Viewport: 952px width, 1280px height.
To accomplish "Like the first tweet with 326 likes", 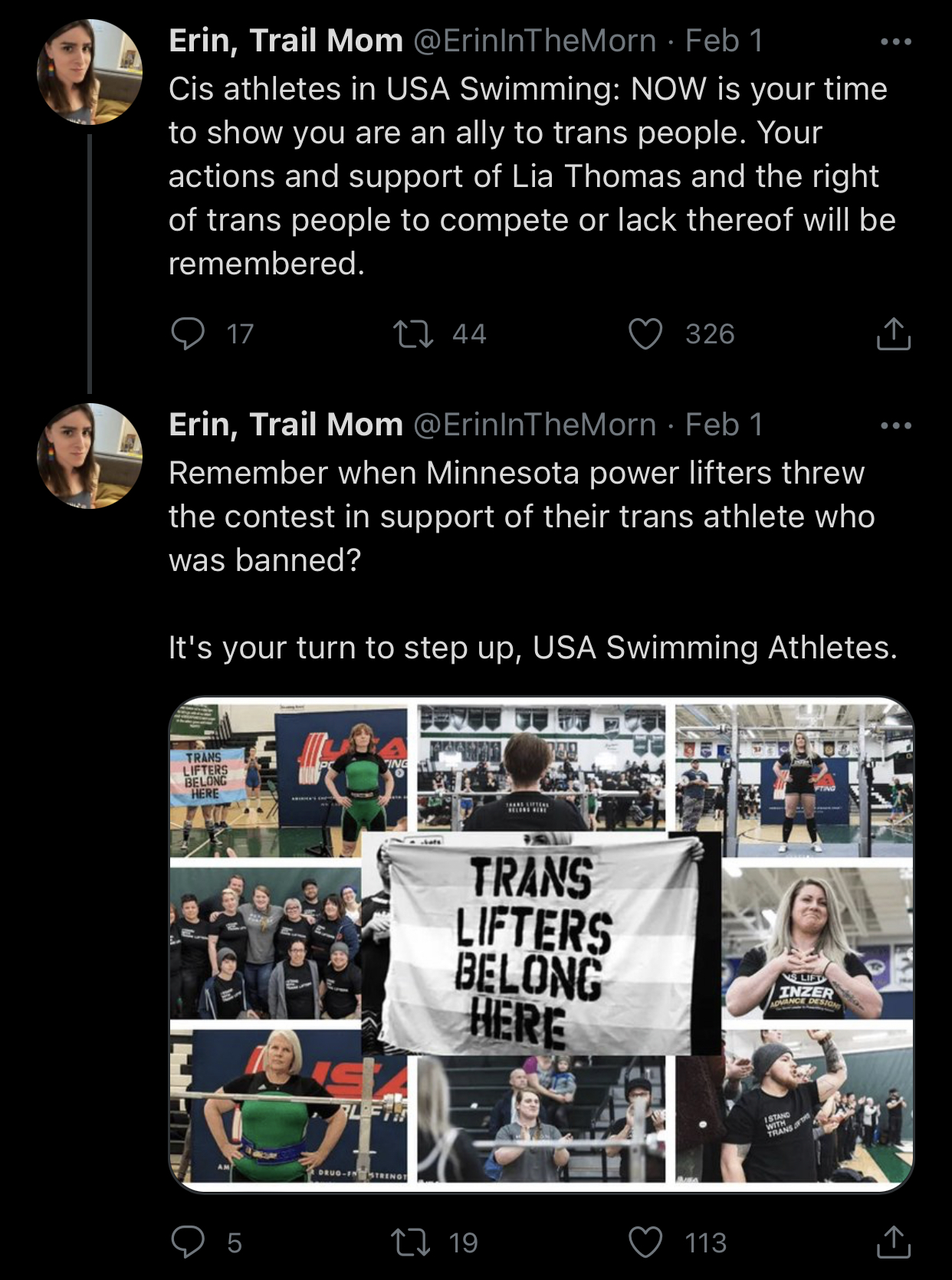I will [645, 333].
